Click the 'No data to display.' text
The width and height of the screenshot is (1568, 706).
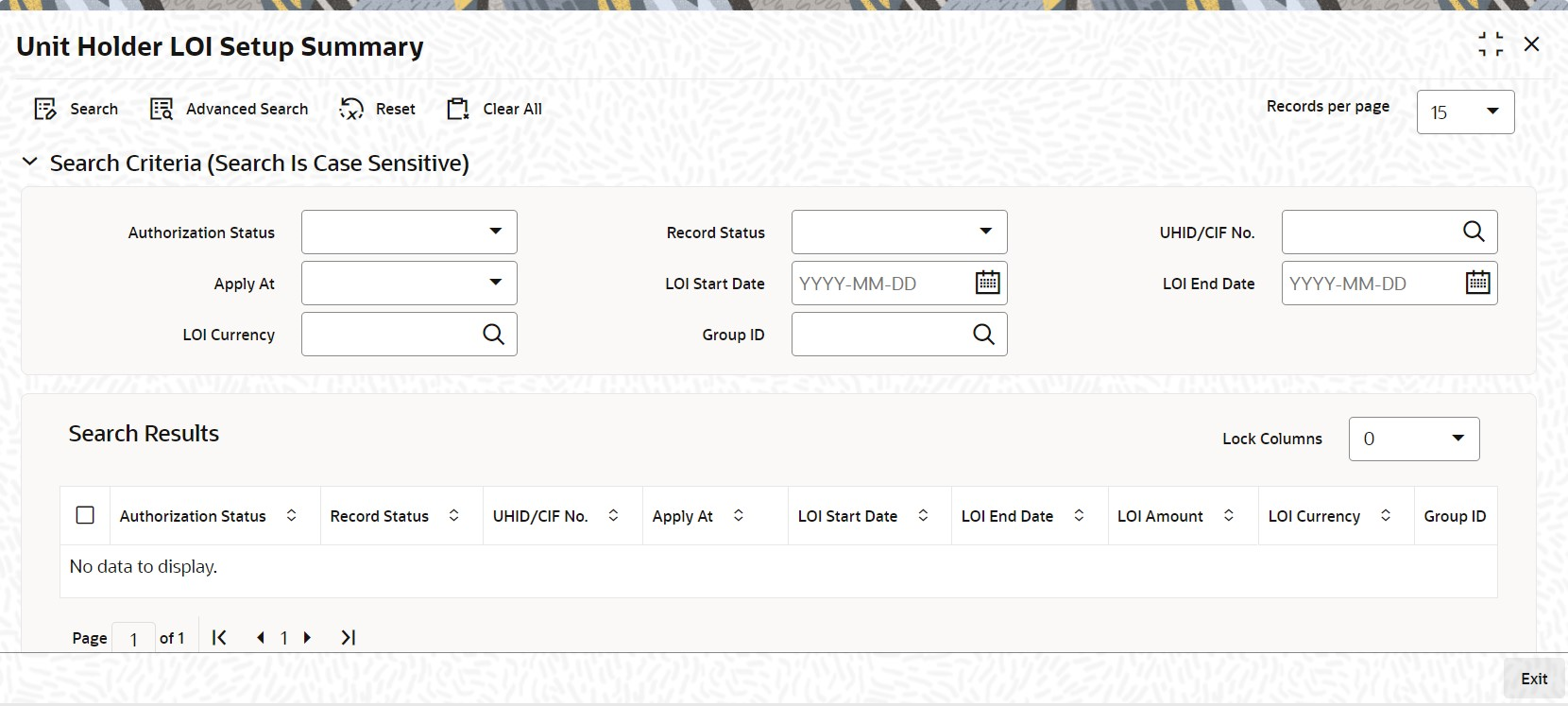[144, 566]
